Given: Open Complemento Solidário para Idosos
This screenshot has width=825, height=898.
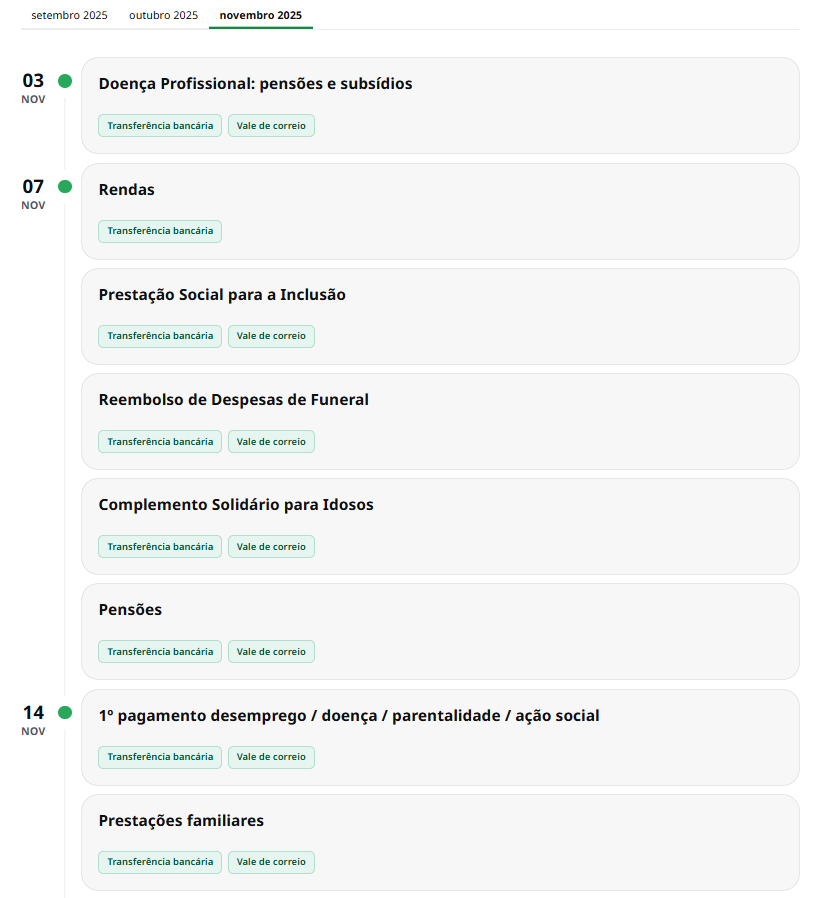Looking at the screenshot, I should click(236, 505).
